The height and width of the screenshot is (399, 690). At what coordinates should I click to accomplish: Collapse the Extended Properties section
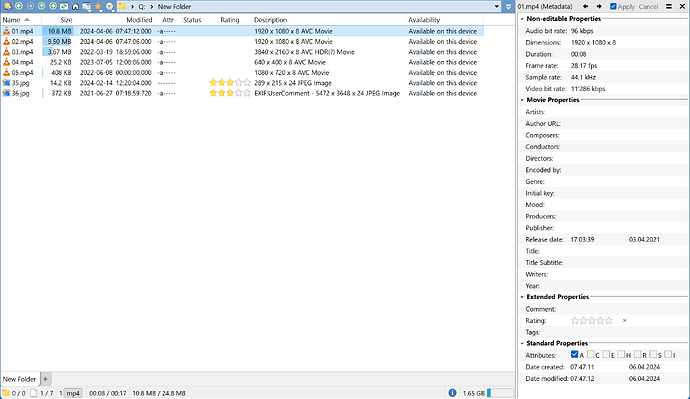pyautogui.click(x=522, y=297)
